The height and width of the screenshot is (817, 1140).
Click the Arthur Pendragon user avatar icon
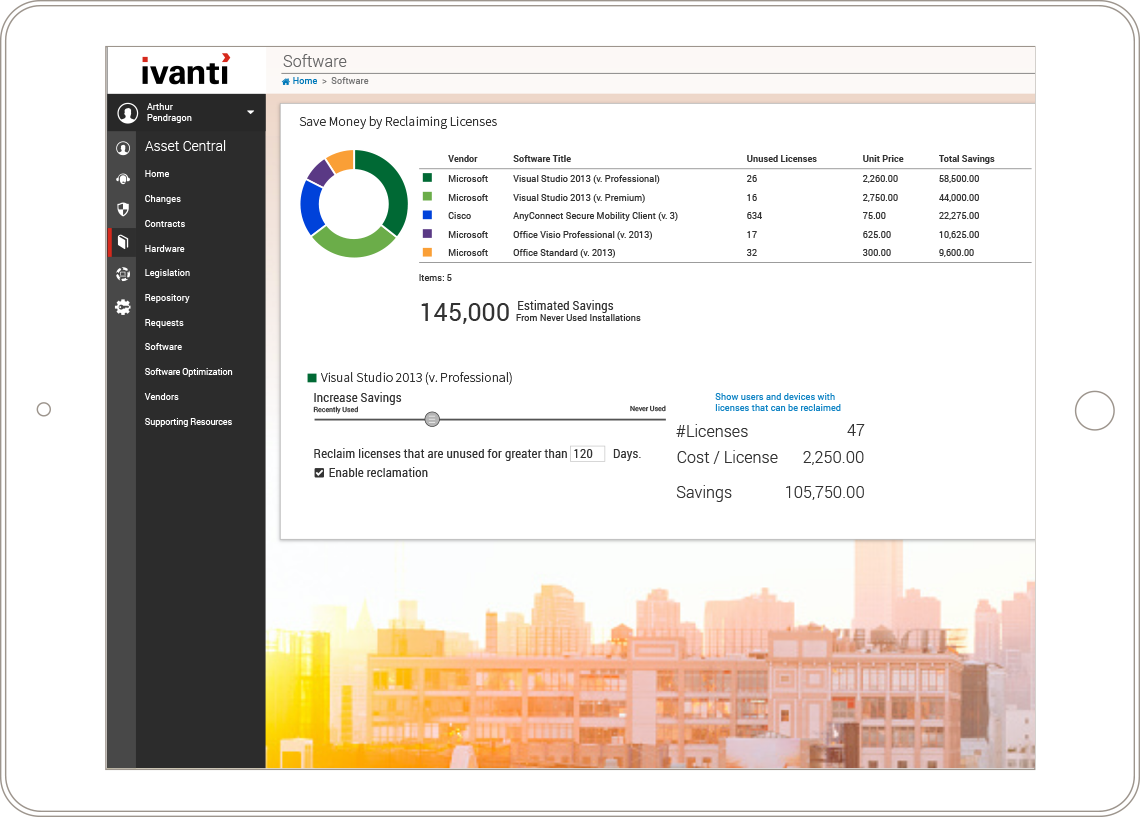(128, 113)
